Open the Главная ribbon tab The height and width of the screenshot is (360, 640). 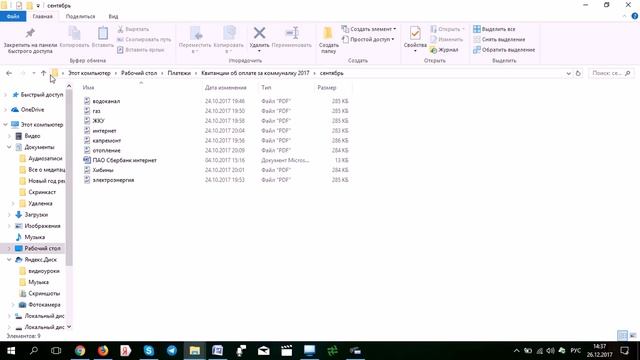coord(42,16)
